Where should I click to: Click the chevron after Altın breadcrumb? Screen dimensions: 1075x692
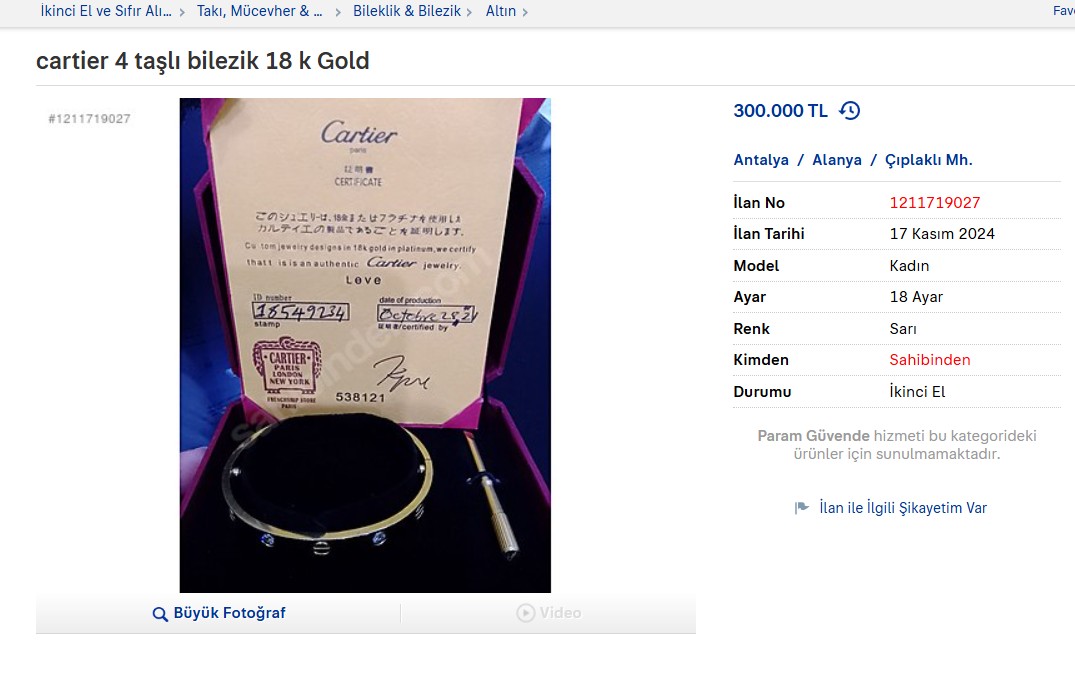[x=525, y=12]
